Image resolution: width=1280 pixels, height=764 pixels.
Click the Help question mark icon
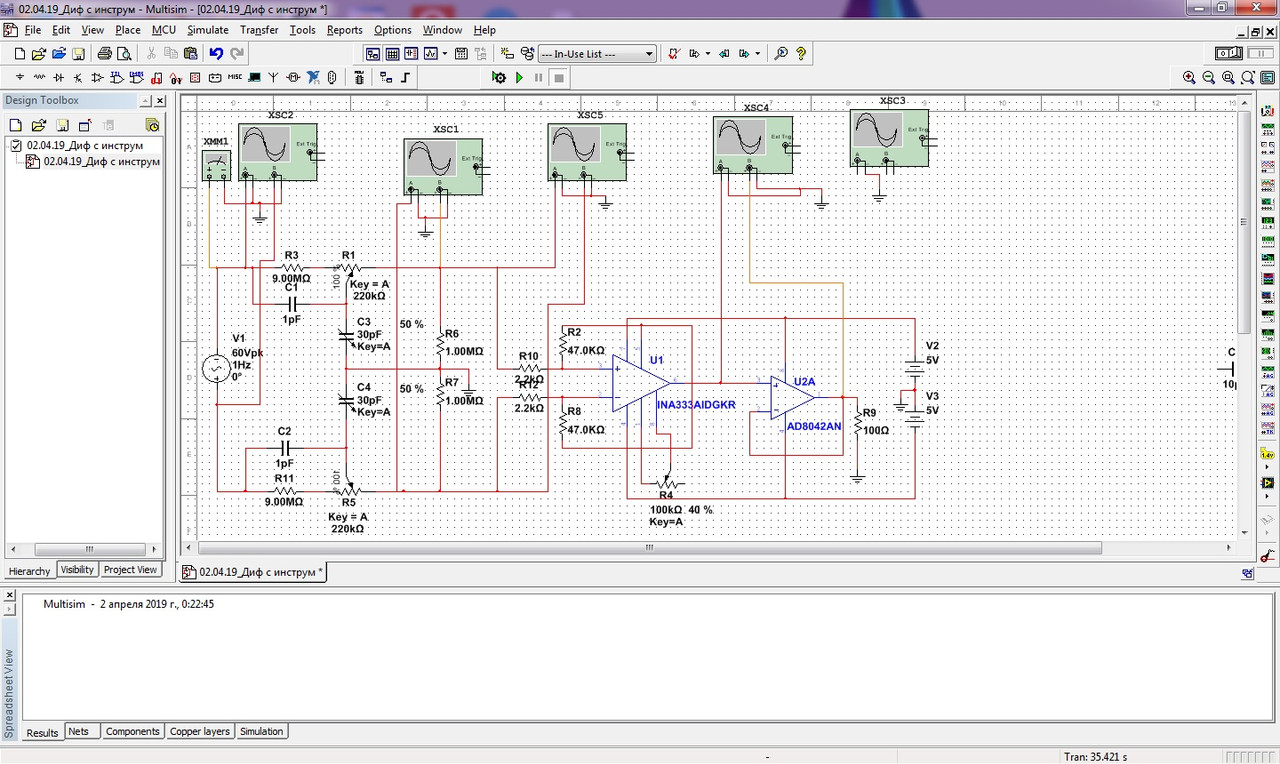pyautogui.click(x=801, y=54)
